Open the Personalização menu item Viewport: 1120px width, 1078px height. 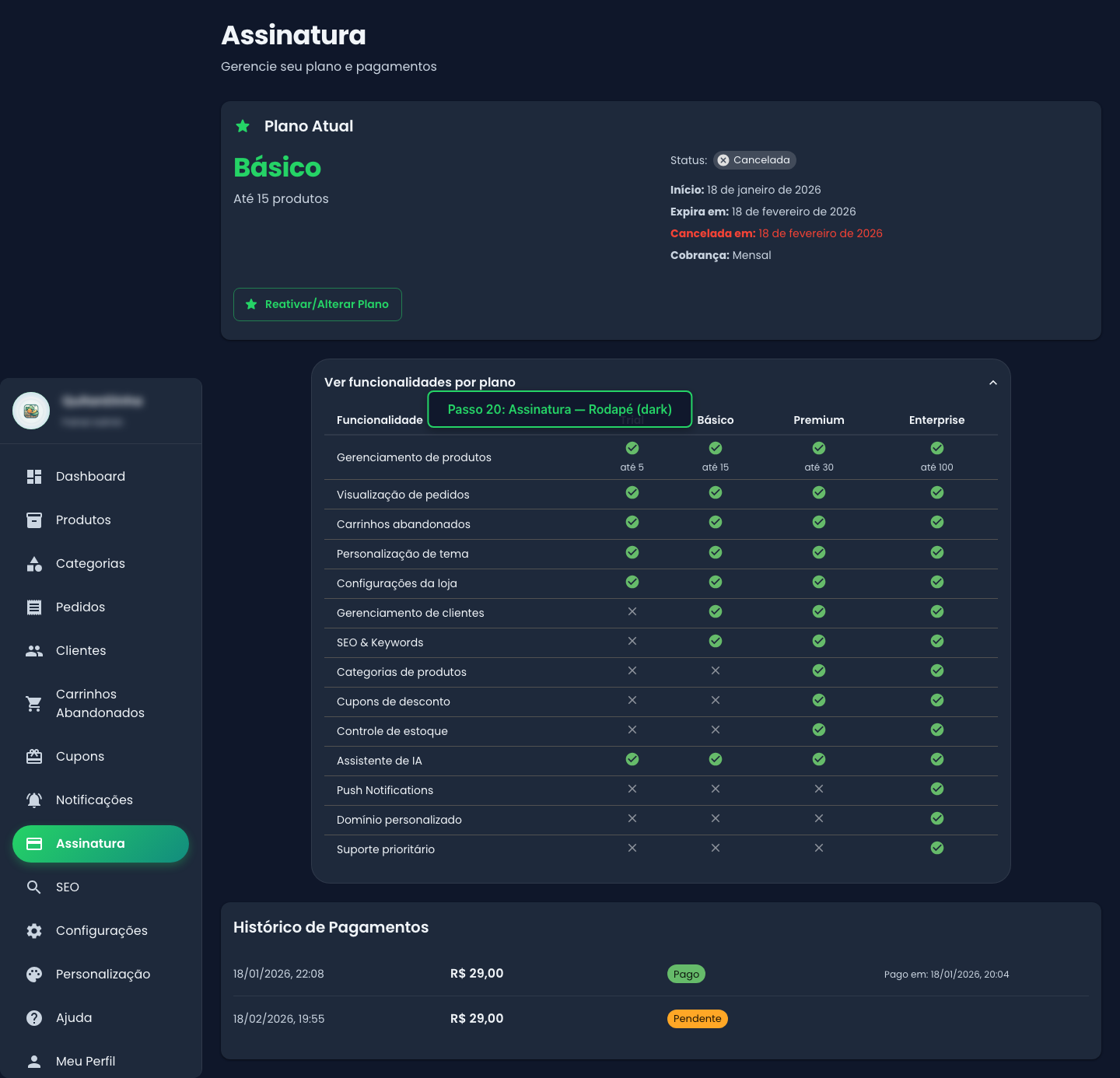coord(103,975)
